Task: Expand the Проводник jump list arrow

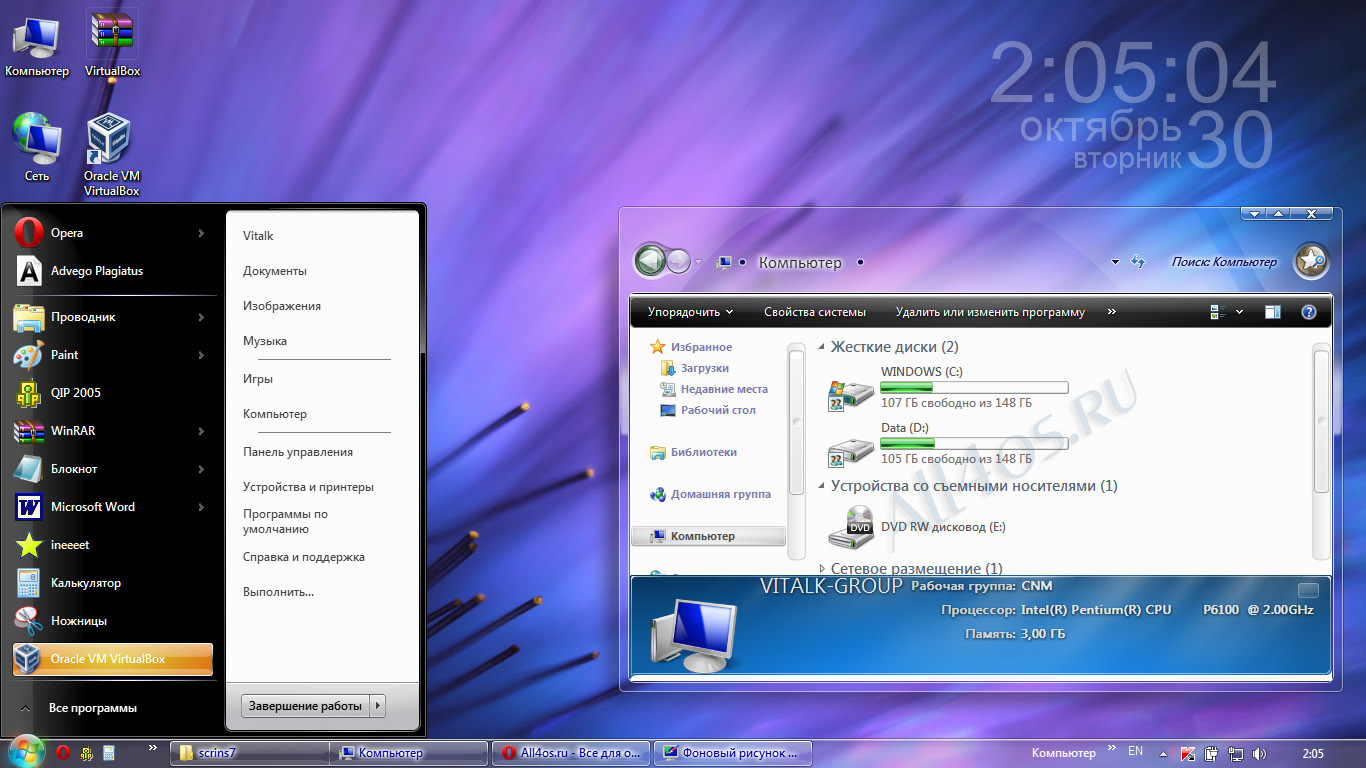Action: point(201,317)
